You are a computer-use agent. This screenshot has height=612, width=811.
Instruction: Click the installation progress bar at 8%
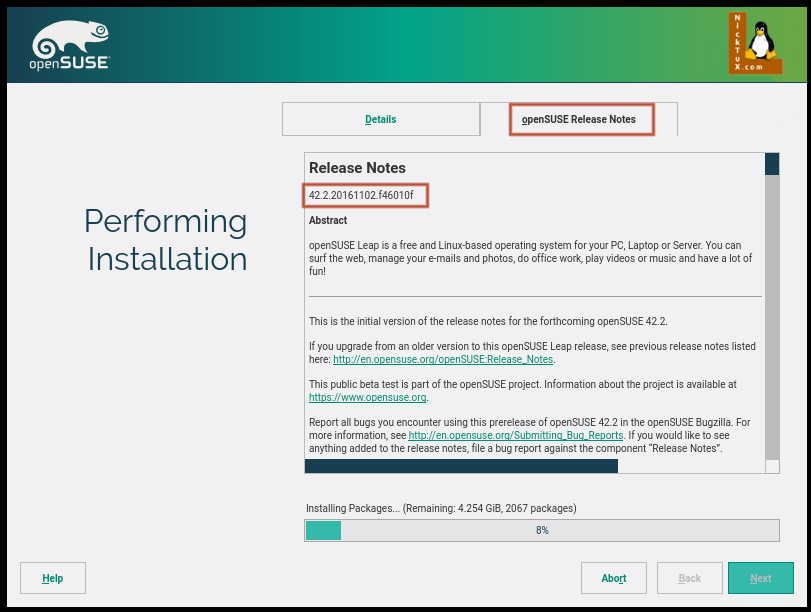pos(541,530)
